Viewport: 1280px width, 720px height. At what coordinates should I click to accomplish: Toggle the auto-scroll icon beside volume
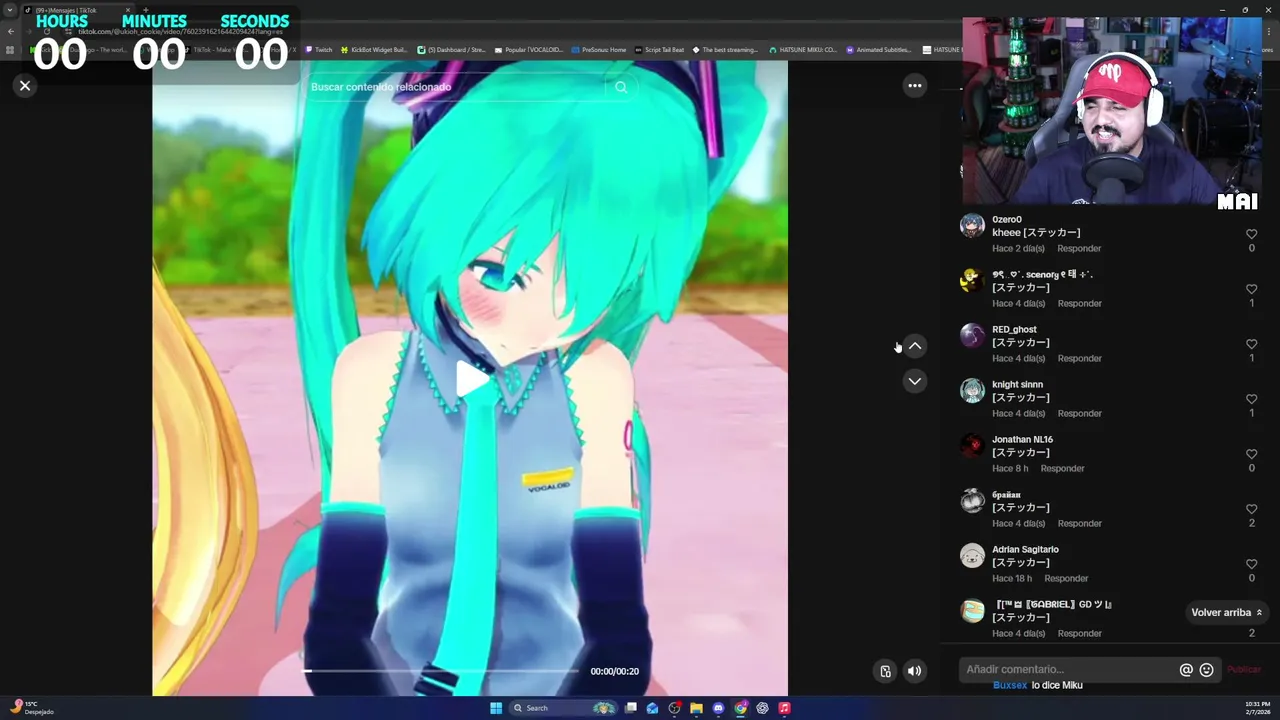885,671
